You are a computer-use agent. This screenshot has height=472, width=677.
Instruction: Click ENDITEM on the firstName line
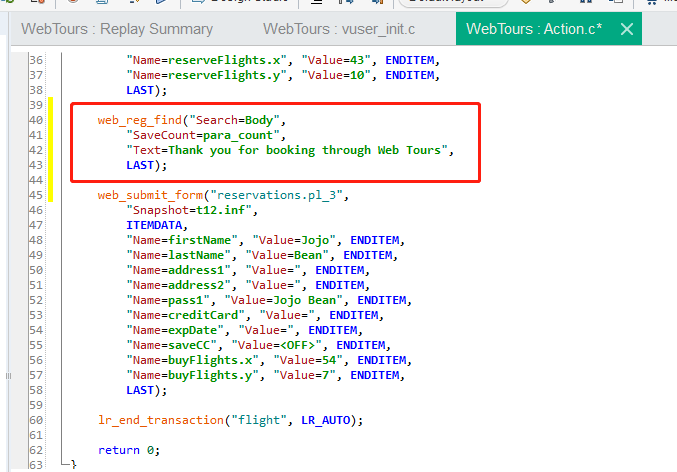tap(375, 240)
